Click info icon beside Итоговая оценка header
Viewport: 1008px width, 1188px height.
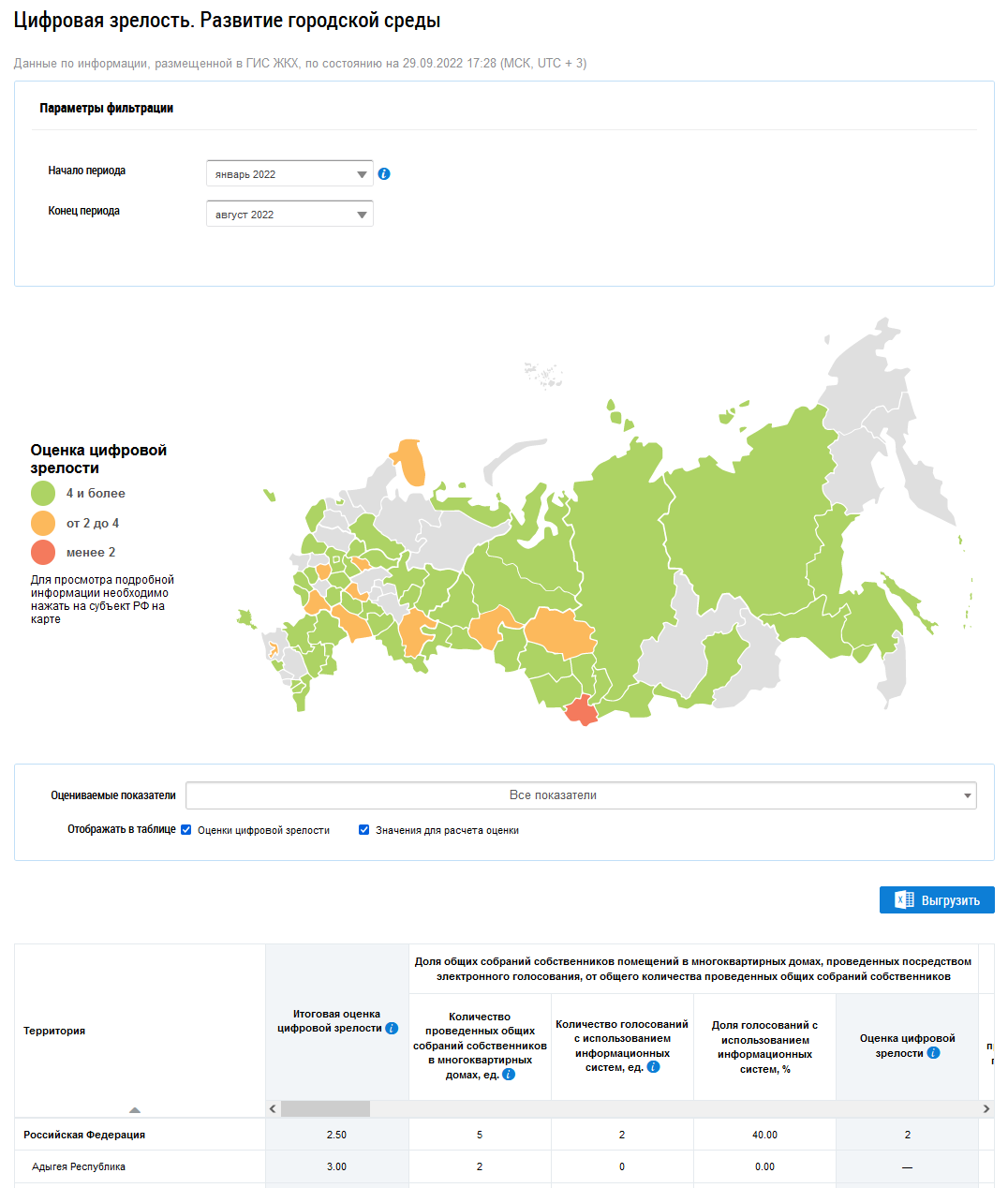click(392, 1029)
